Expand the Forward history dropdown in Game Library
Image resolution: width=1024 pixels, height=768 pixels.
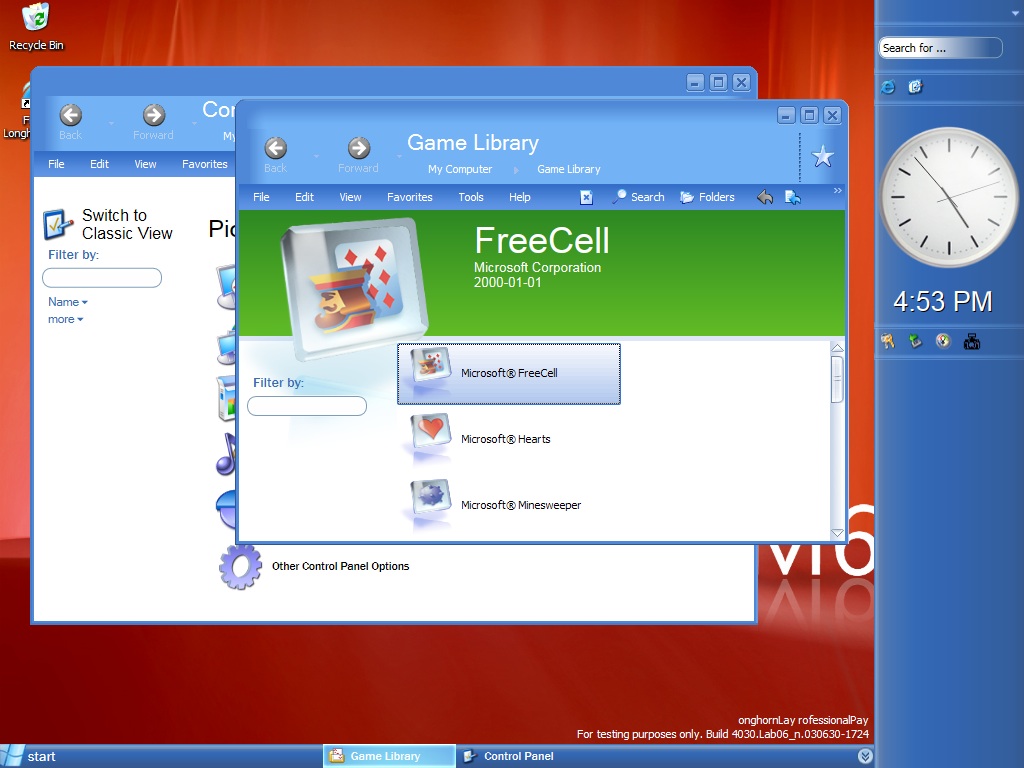400,156
